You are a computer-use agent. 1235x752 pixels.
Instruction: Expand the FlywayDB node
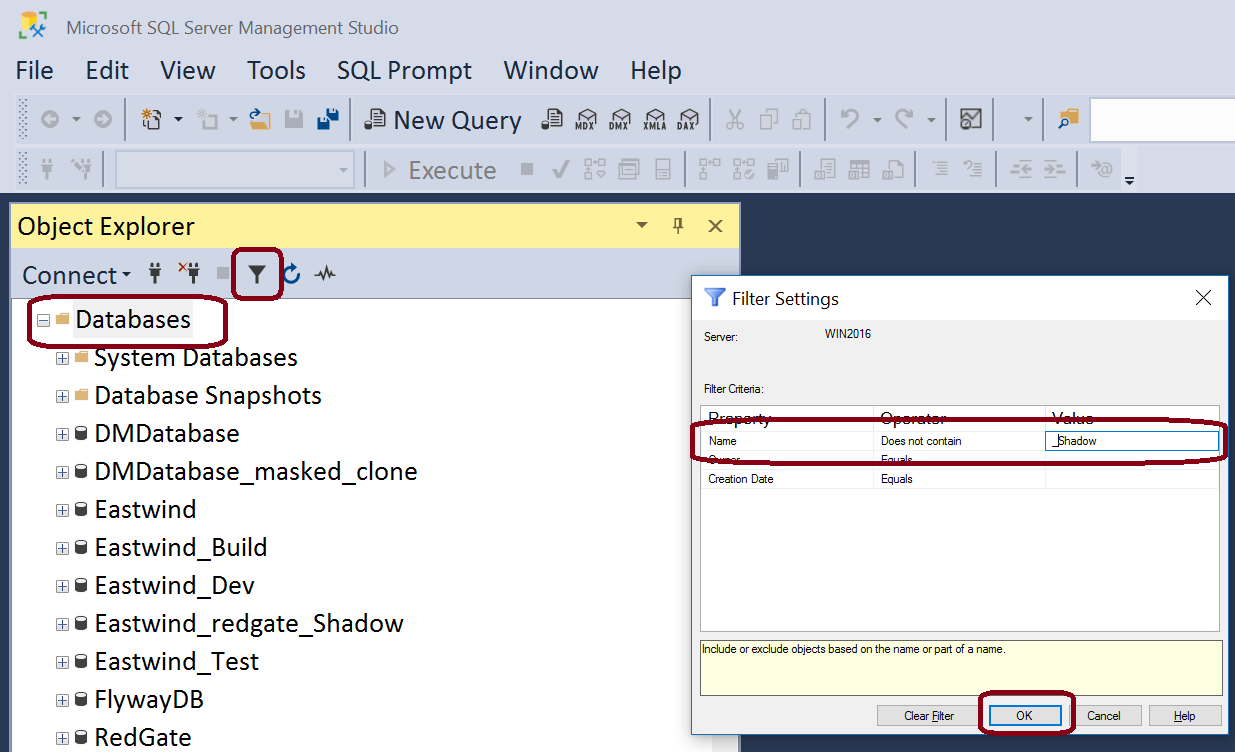pyautogui.click(x=62, y=700)
